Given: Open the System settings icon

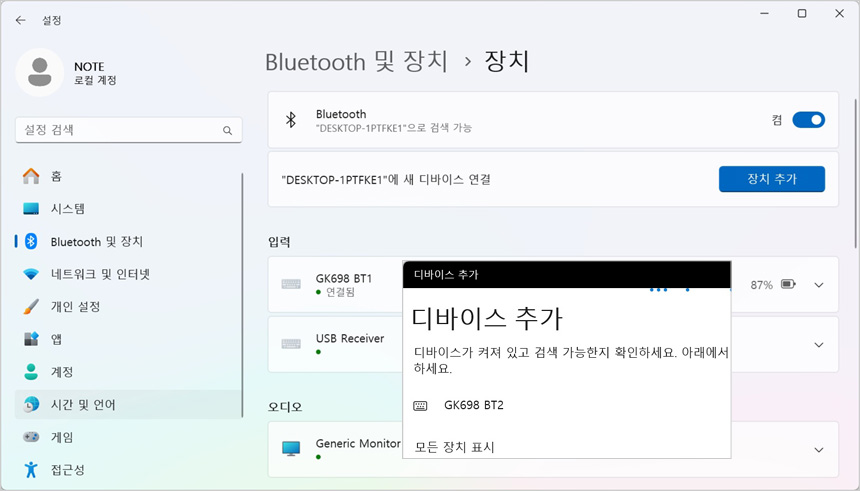Looking at the screenshot, I should (x=31, y=209).
